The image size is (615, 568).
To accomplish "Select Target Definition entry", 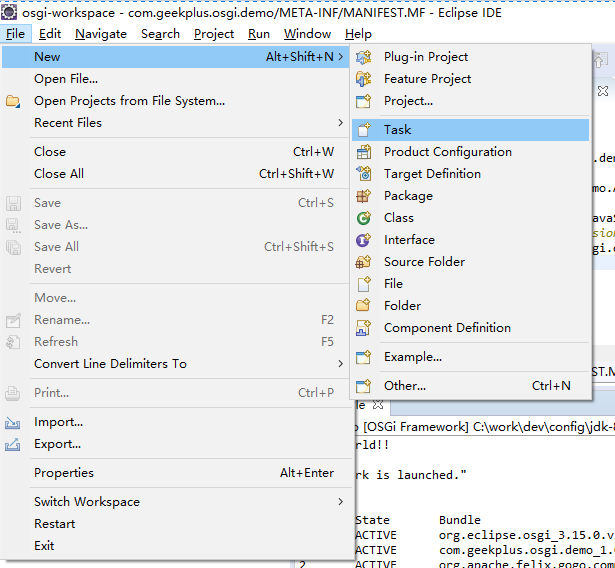I will pyautogui.click(x=470, y=174).
